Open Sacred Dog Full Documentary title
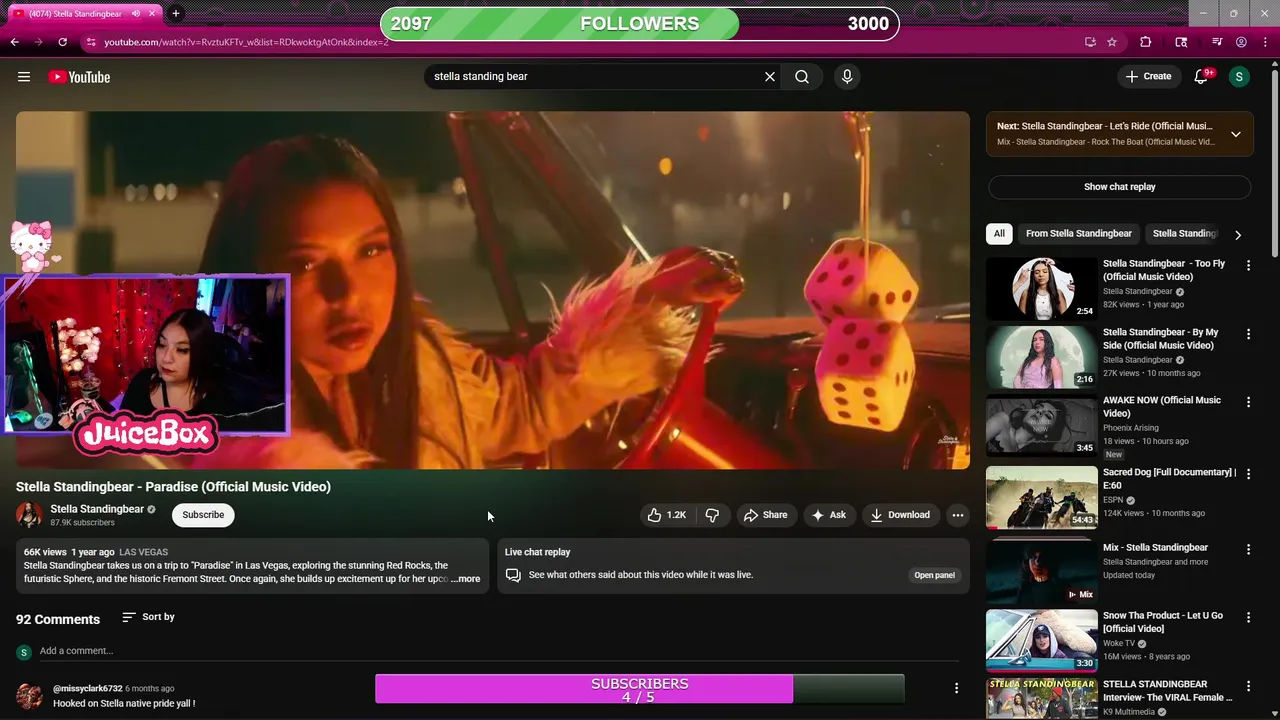 [x=1168, y=478]
